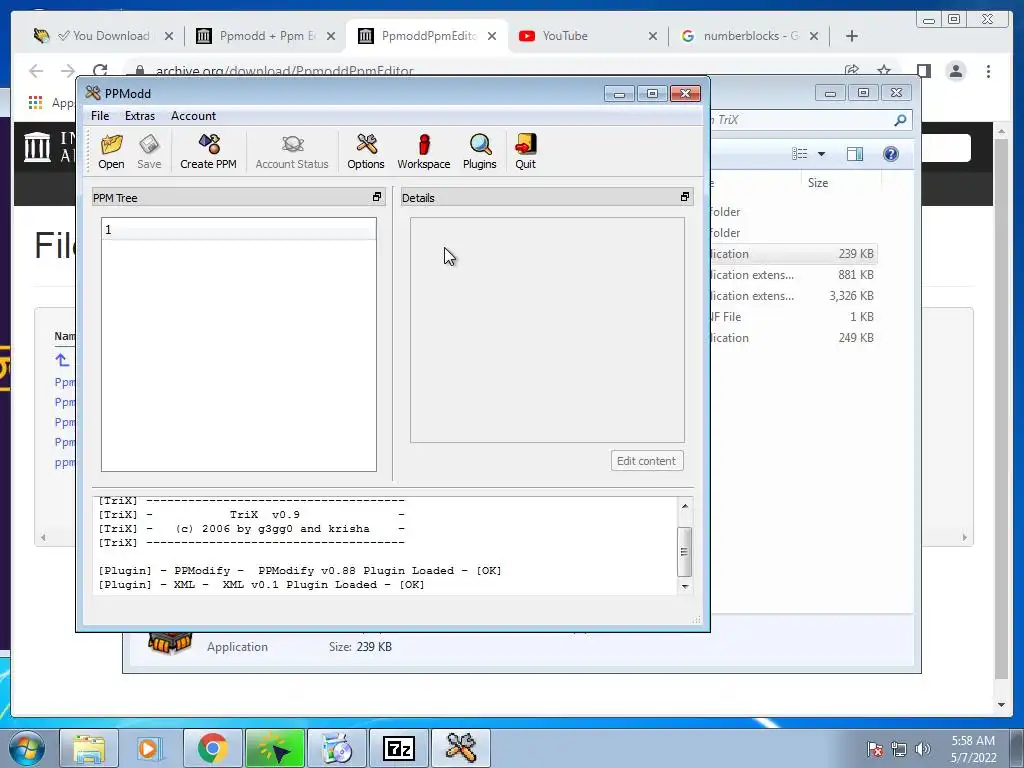Screen dimensions: 1024x768
Task: Switch to the You Download browser tab
Action: pos(103,36)
